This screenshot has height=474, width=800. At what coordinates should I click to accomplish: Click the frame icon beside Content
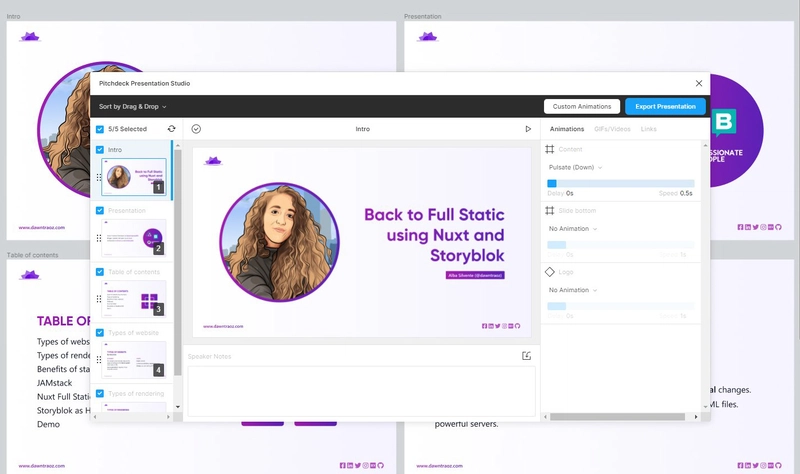pos(549,149)
